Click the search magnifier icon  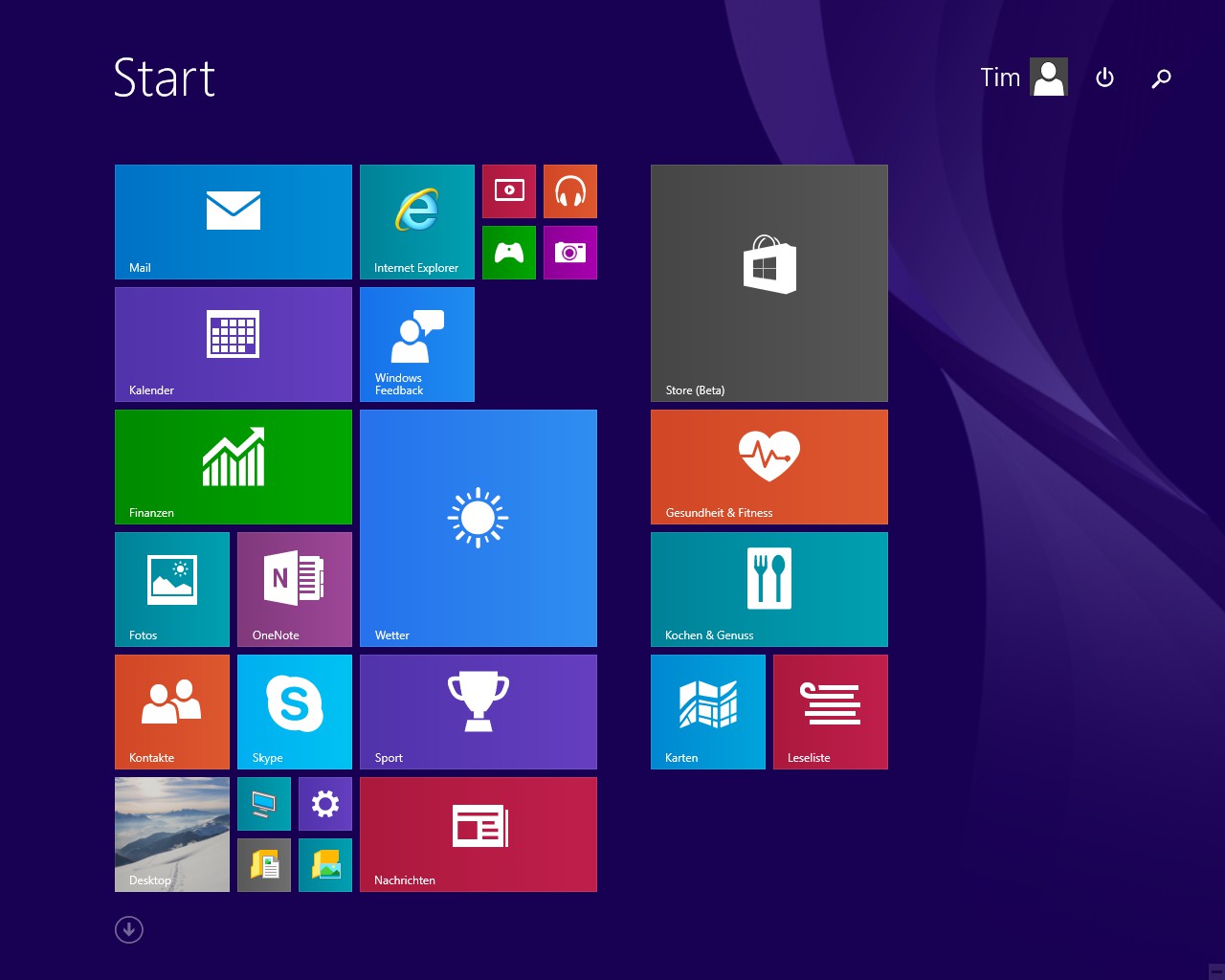point(1161,78)
